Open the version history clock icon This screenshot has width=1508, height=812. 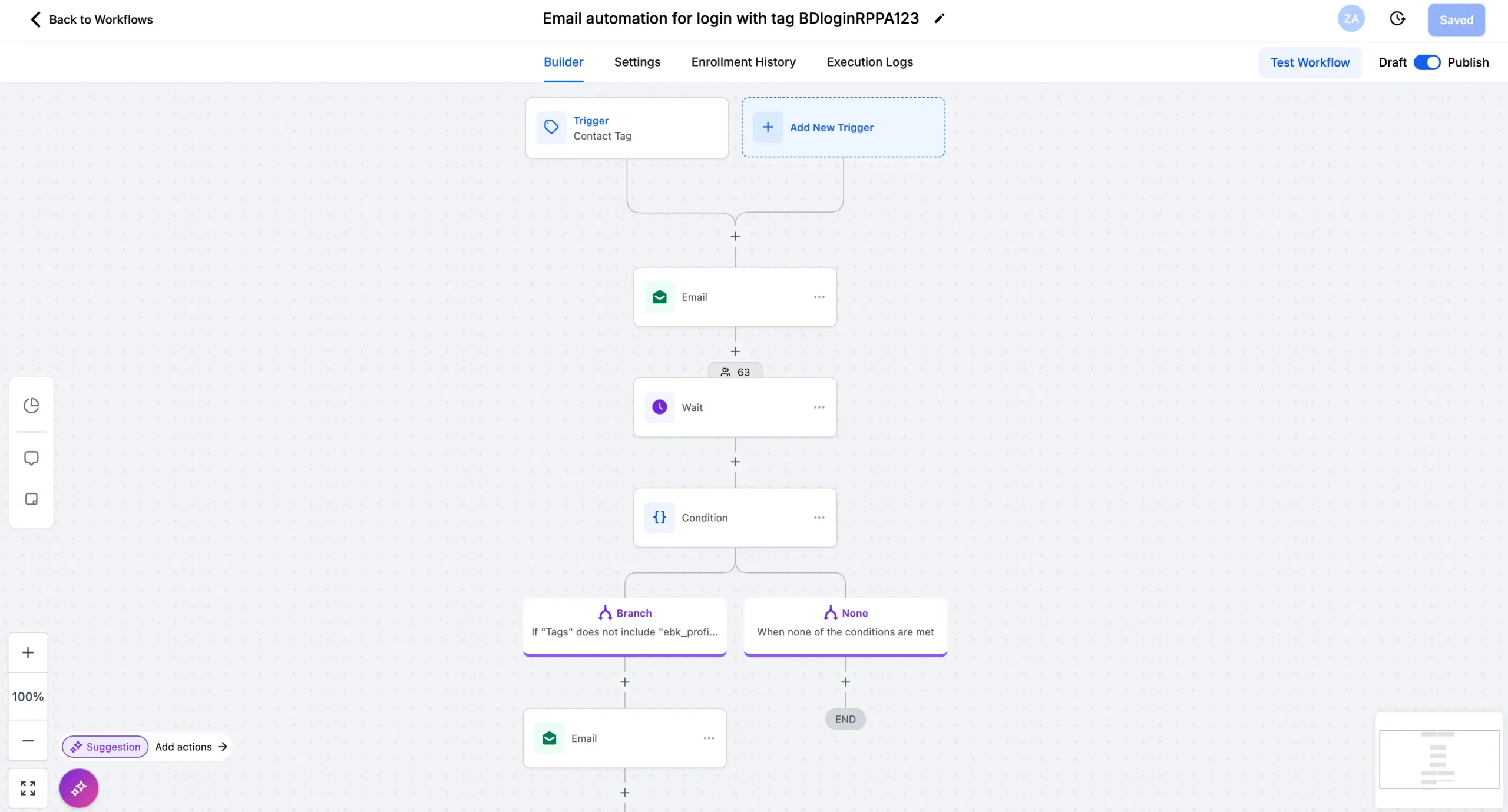point(1397,19)
